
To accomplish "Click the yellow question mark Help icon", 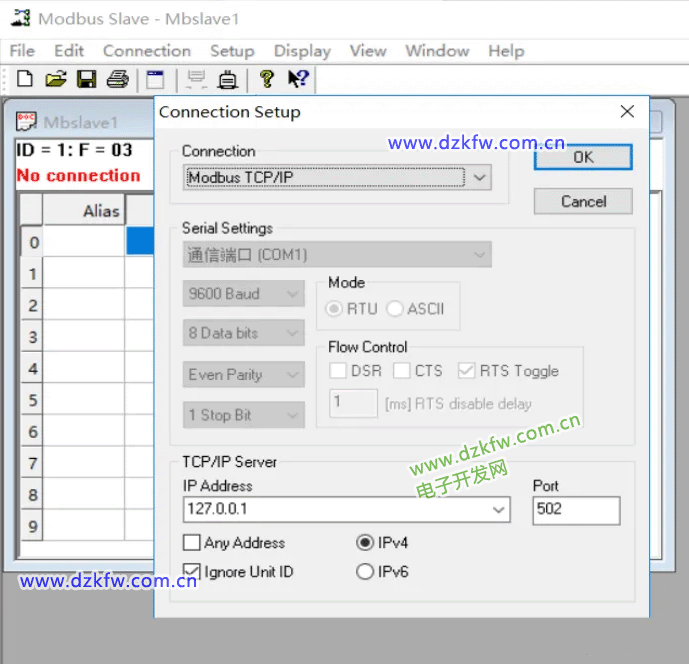I will point(266,79).
